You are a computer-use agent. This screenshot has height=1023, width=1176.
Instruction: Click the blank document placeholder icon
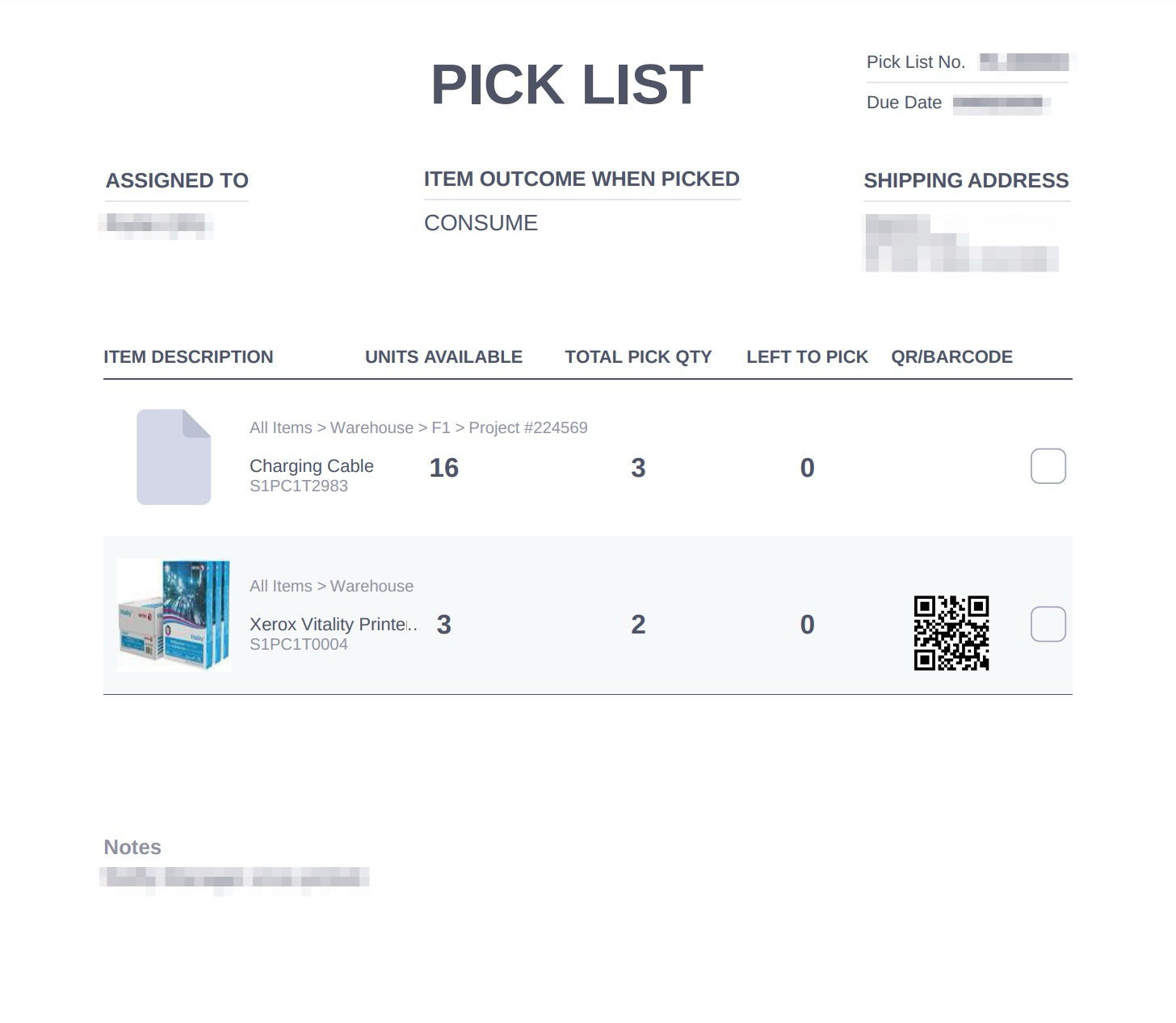tap(174, 457)
